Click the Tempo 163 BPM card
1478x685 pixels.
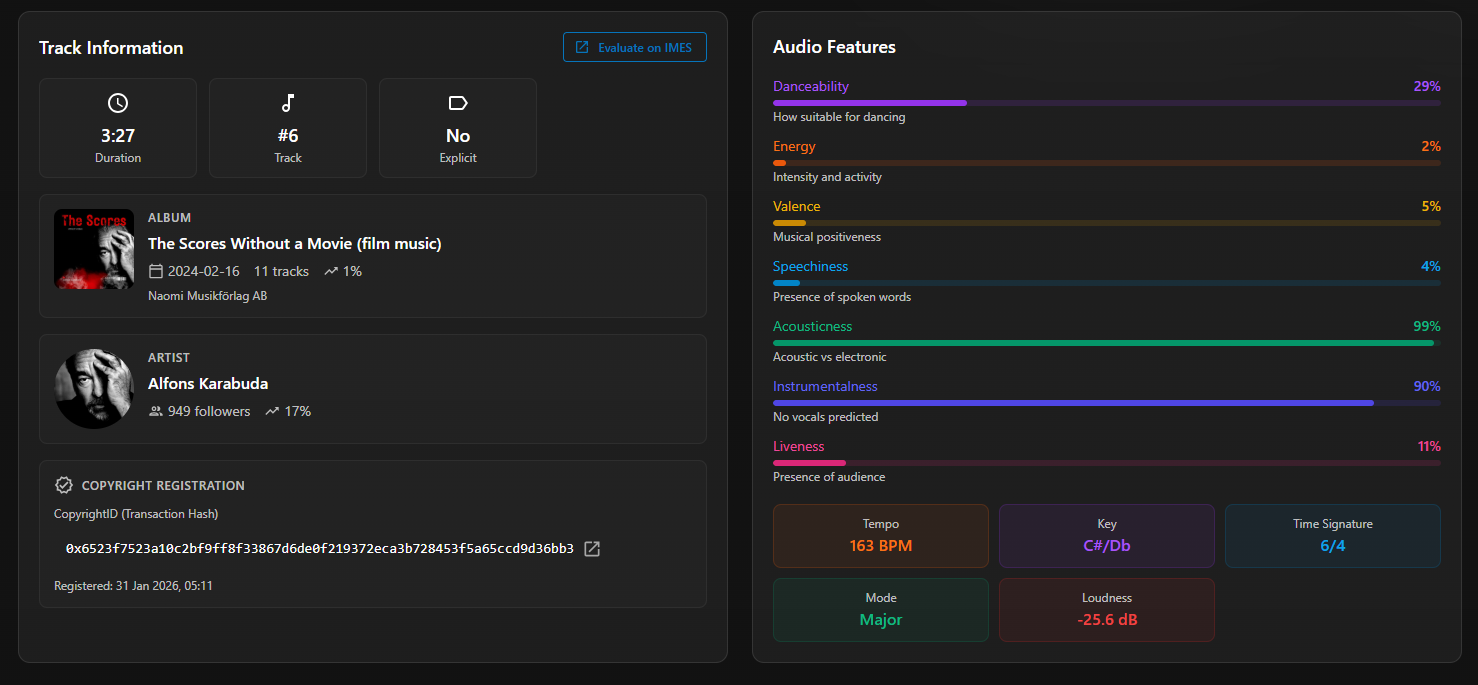coord(880,536)
